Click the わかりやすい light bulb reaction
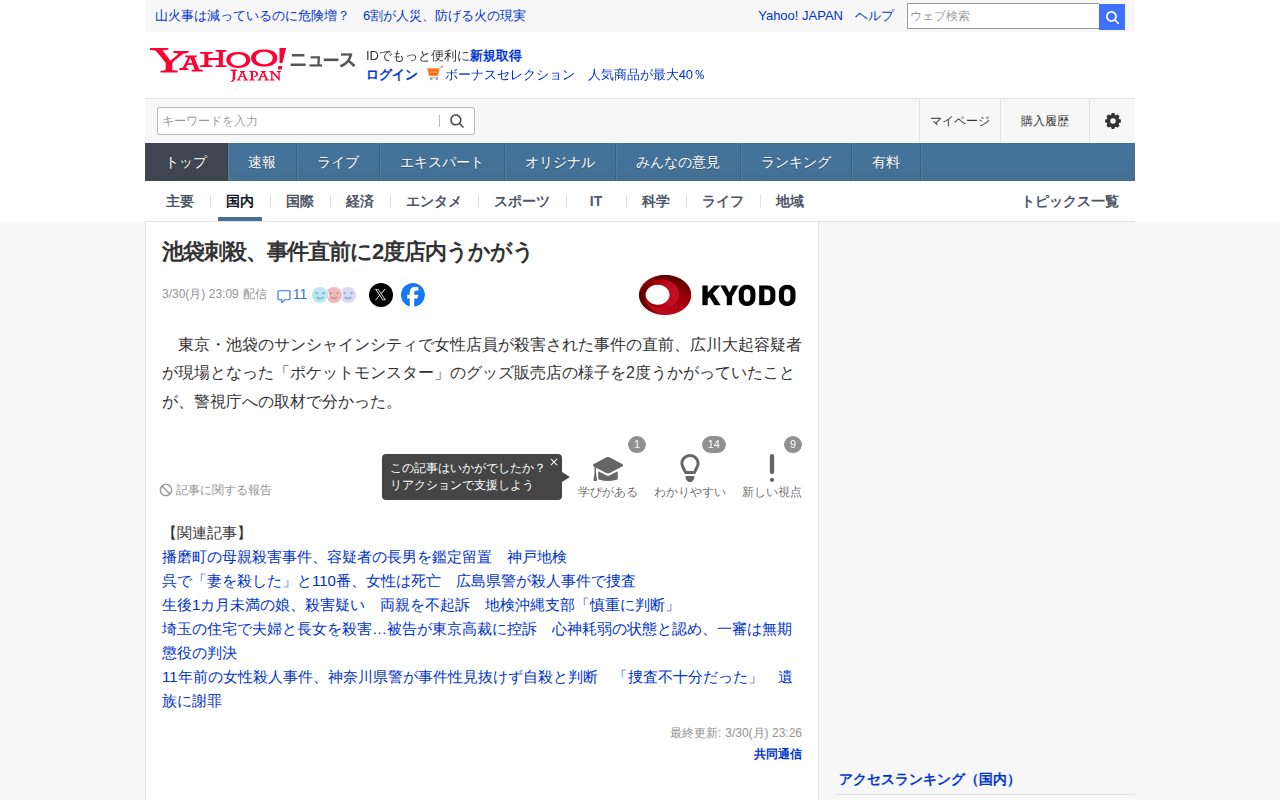This screenshot has height=800, width=1280. coord(690,476)
